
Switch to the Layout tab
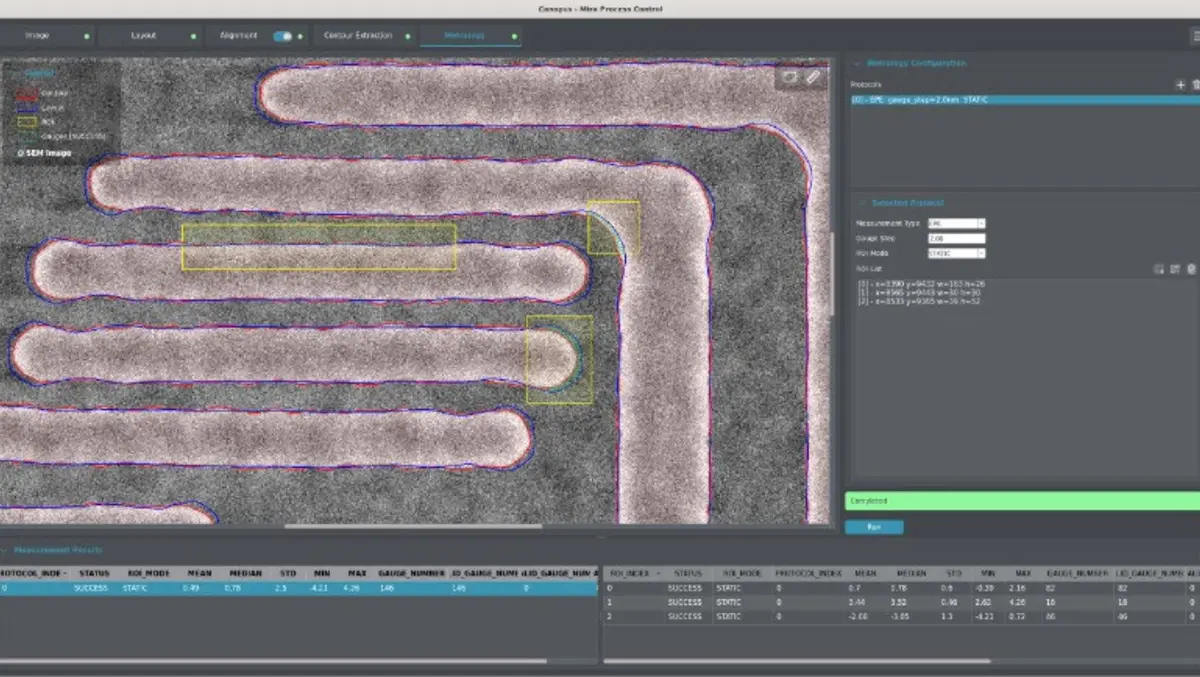[x=144, y=36]
